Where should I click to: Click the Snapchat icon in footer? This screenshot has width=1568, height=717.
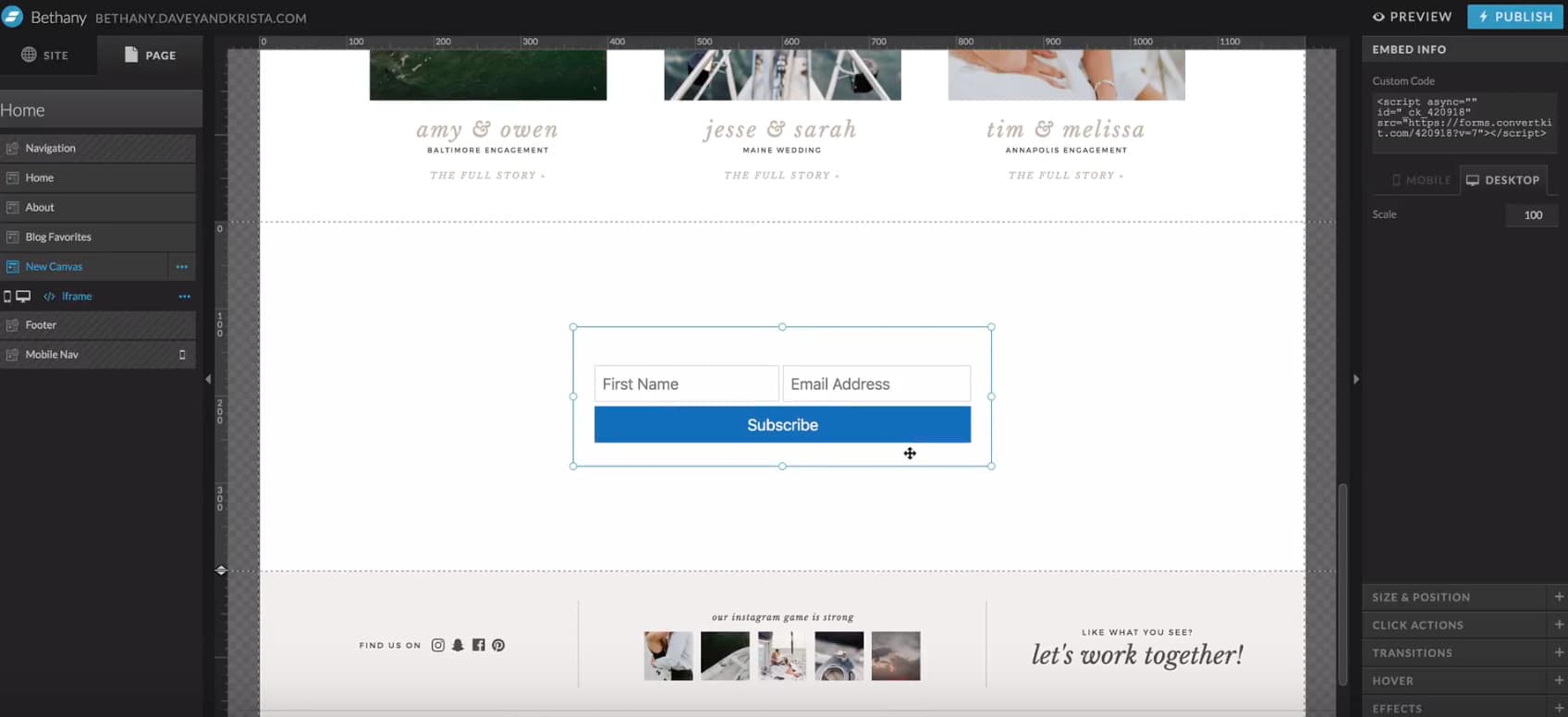[458, 645]
